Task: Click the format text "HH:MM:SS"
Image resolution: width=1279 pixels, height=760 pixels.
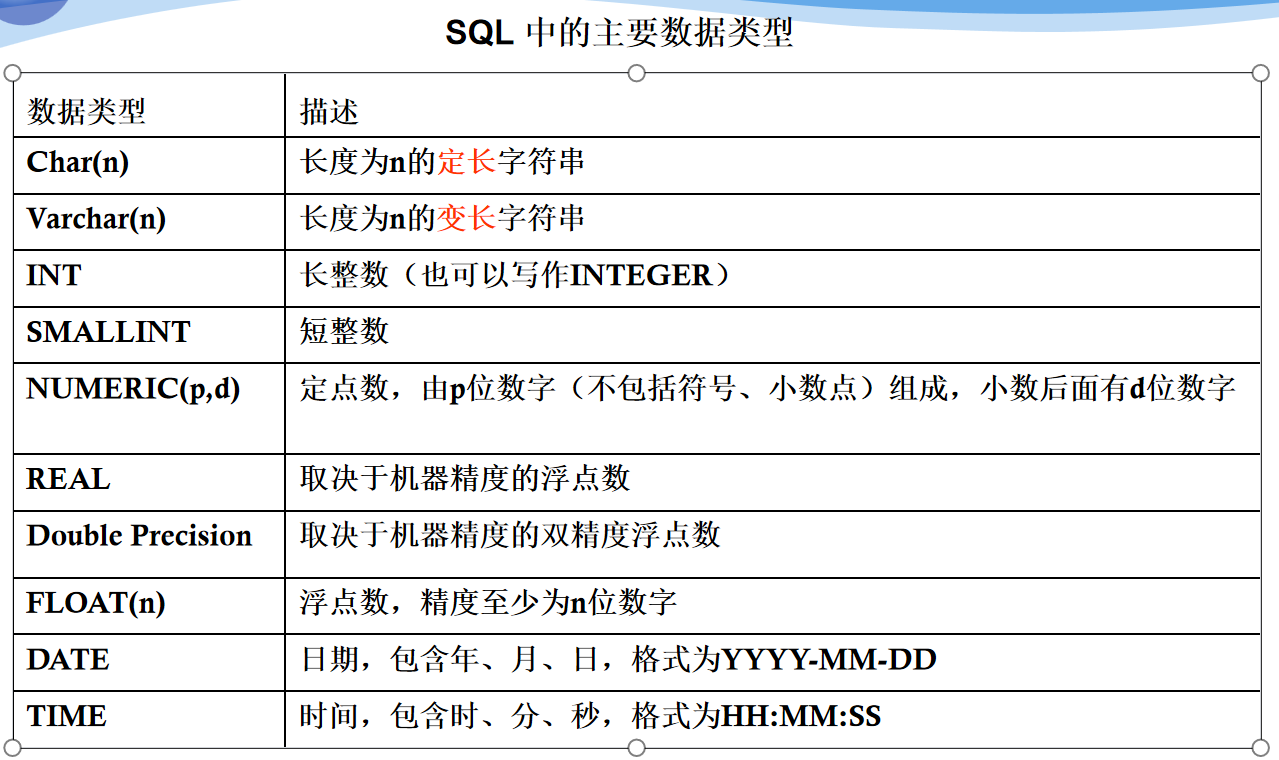Action: pyautogui.click(x=801, y=716)
